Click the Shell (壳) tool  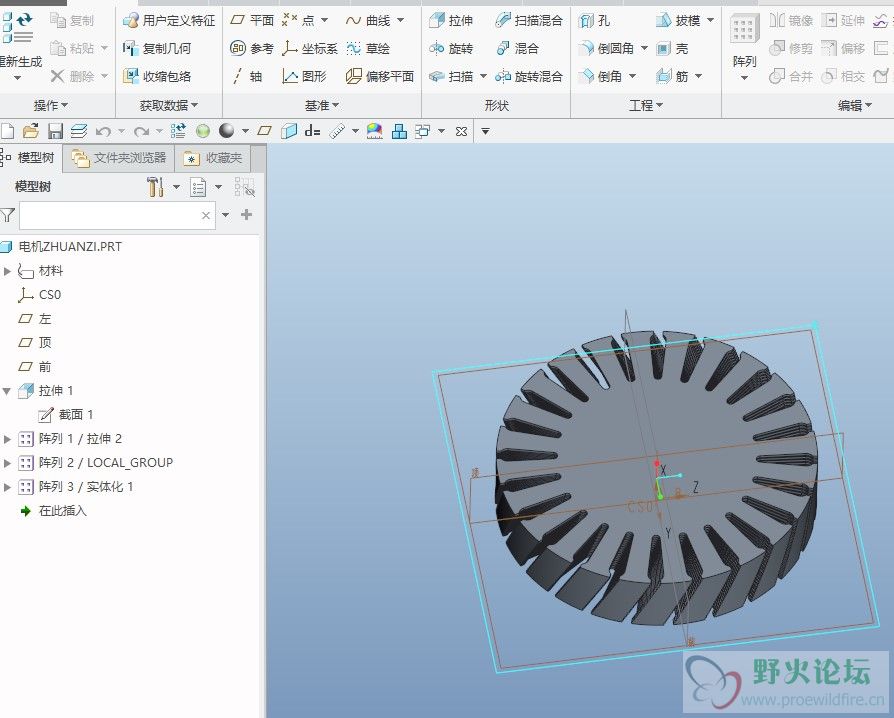coord(672,48)
